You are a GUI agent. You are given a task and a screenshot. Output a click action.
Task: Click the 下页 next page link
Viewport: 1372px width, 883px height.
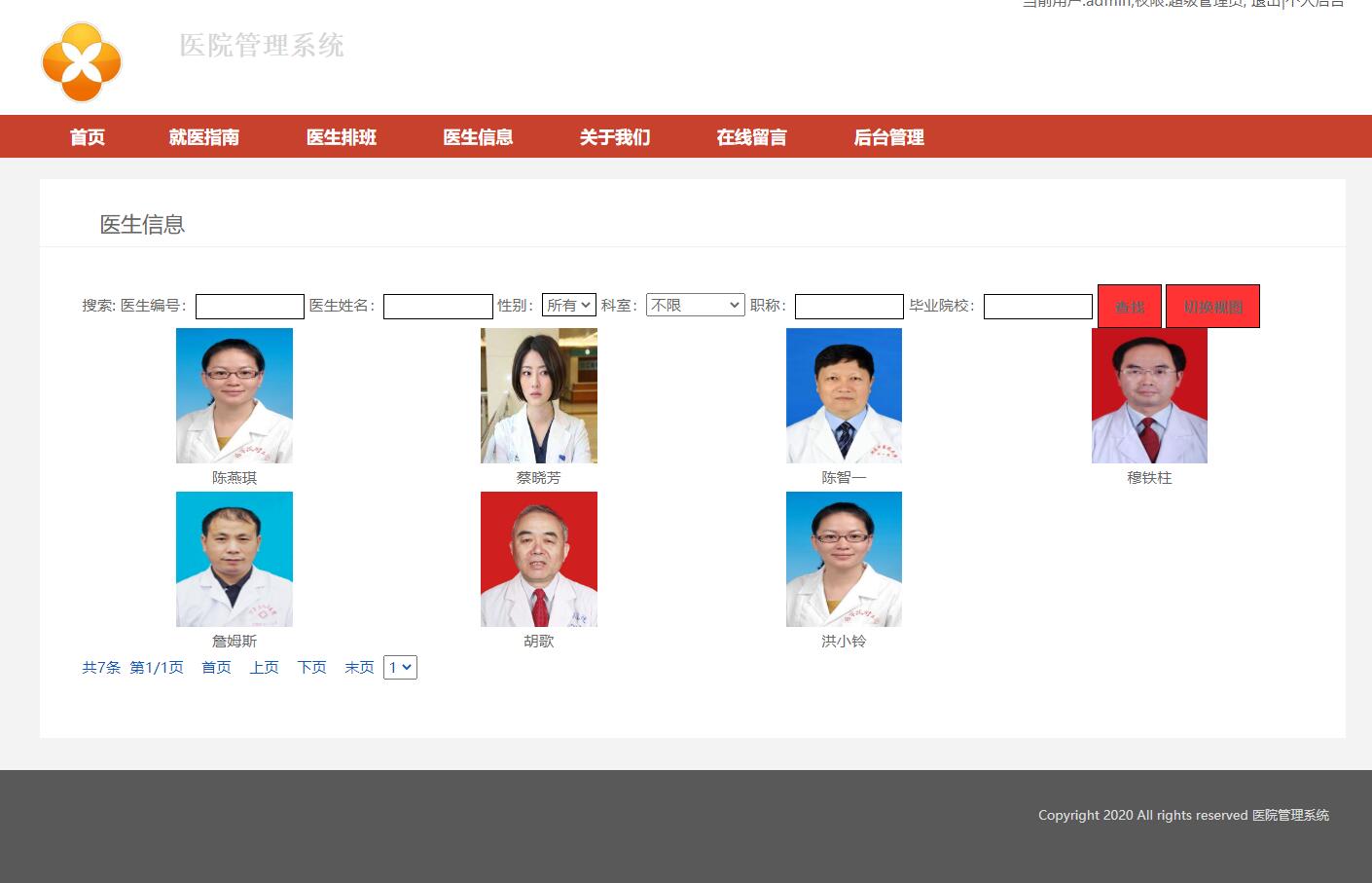(311, 667)
